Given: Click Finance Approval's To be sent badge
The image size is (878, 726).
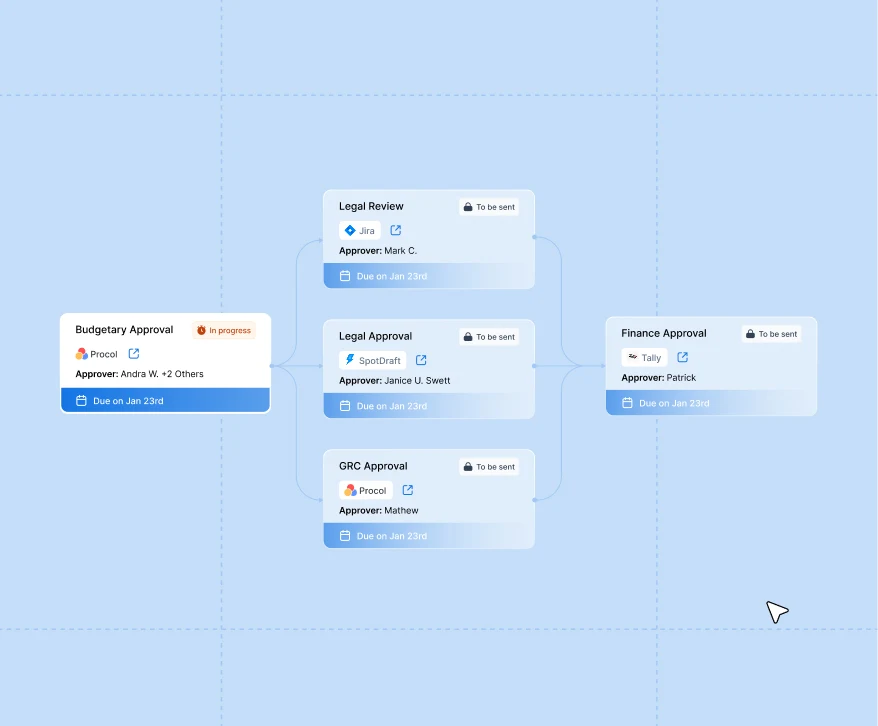Looking at the screenshot, I should 771,334.
